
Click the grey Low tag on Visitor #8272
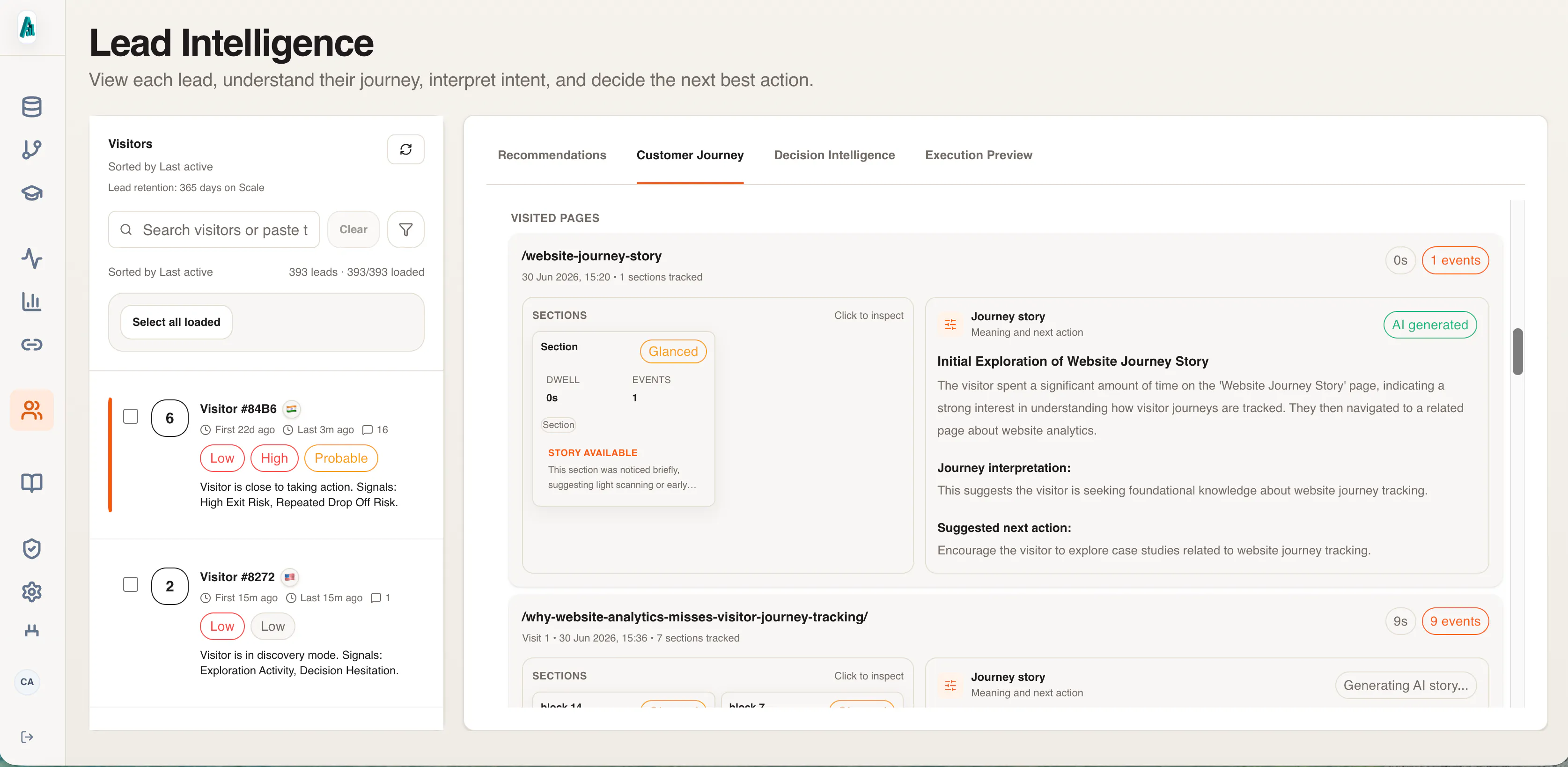[272, 627]
